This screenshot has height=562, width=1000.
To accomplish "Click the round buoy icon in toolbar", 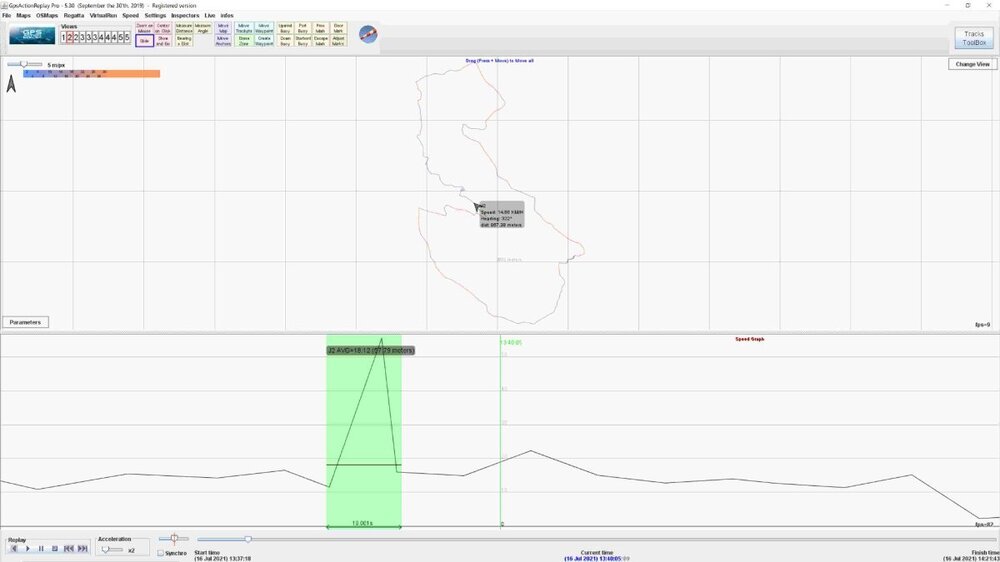I will point(368,34).
